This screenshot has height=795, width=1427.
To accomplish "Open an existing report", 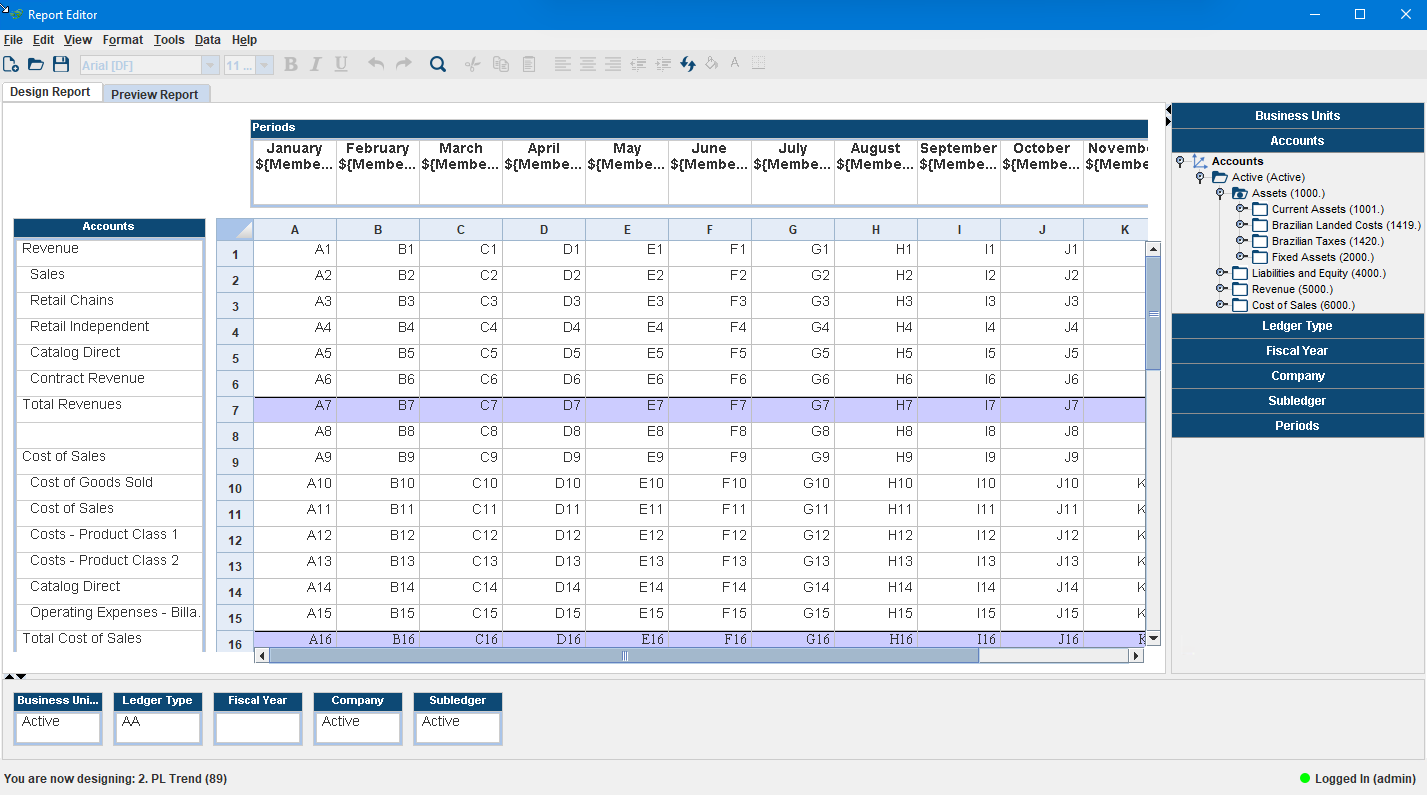I will pyautogui.click(x=35, y=63).
